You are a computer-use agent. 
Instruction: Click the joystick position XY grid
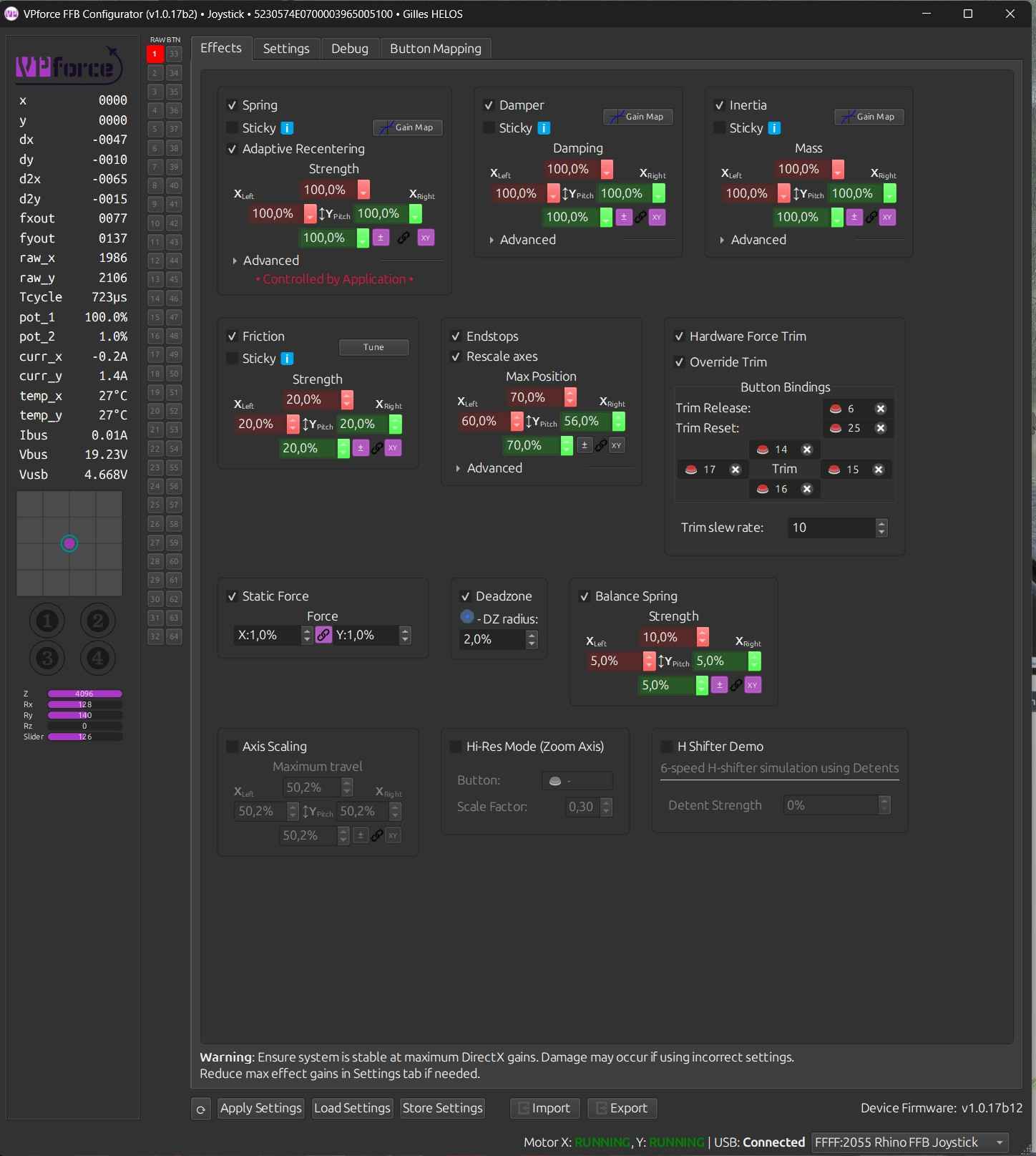click(69, 543)
